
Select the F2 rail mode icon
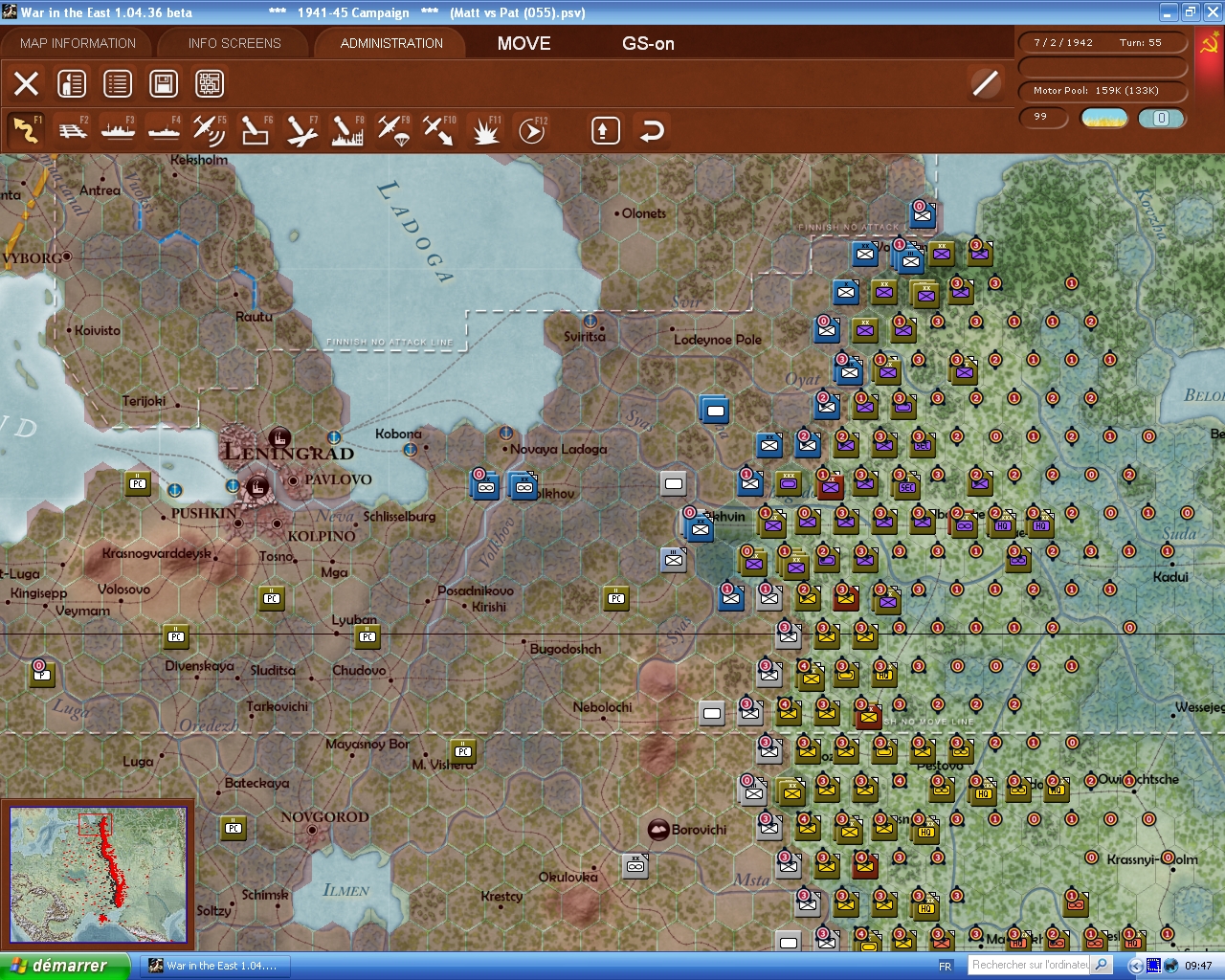73,130
